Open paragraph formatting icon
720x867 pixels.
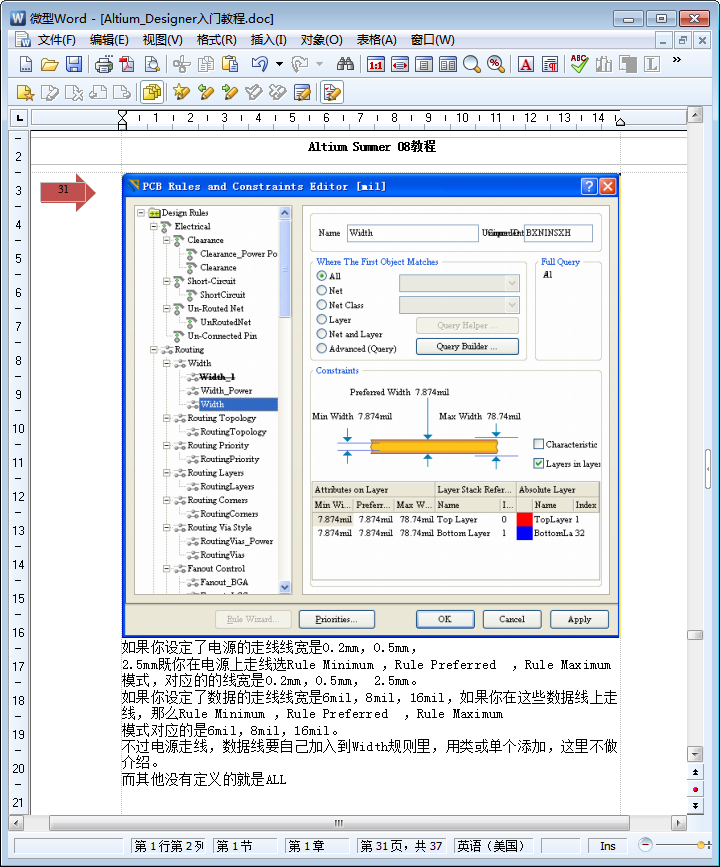(x=550, y=65)
